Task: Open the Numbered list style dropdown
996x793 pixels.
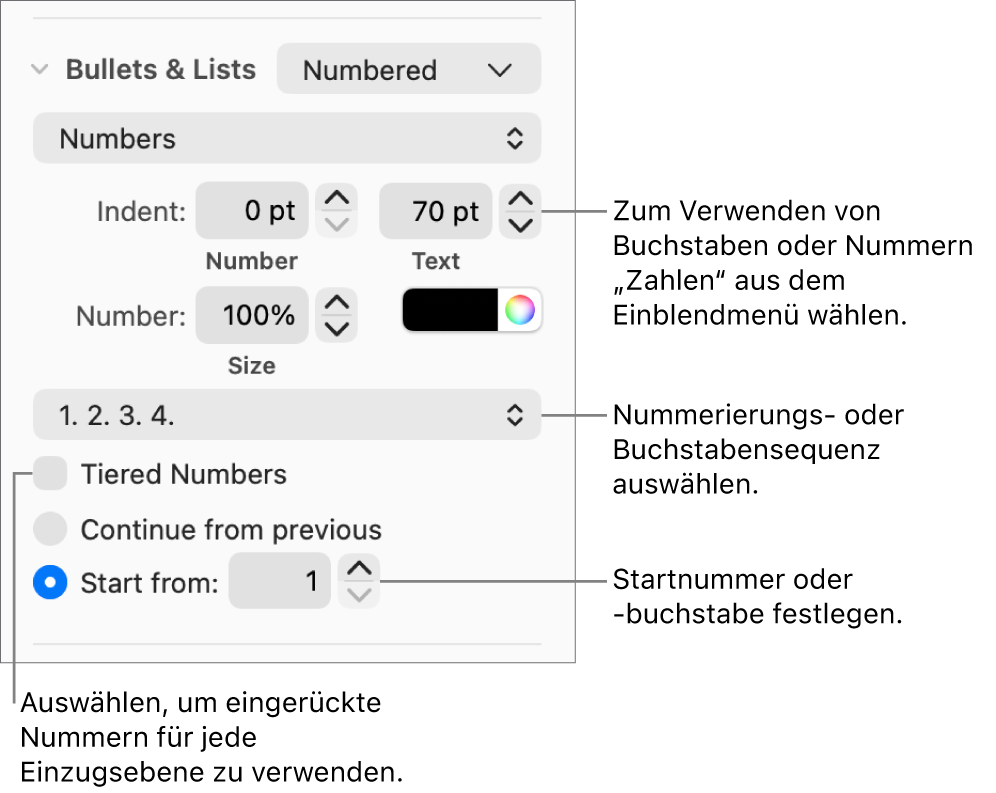Action: (408, 70)
